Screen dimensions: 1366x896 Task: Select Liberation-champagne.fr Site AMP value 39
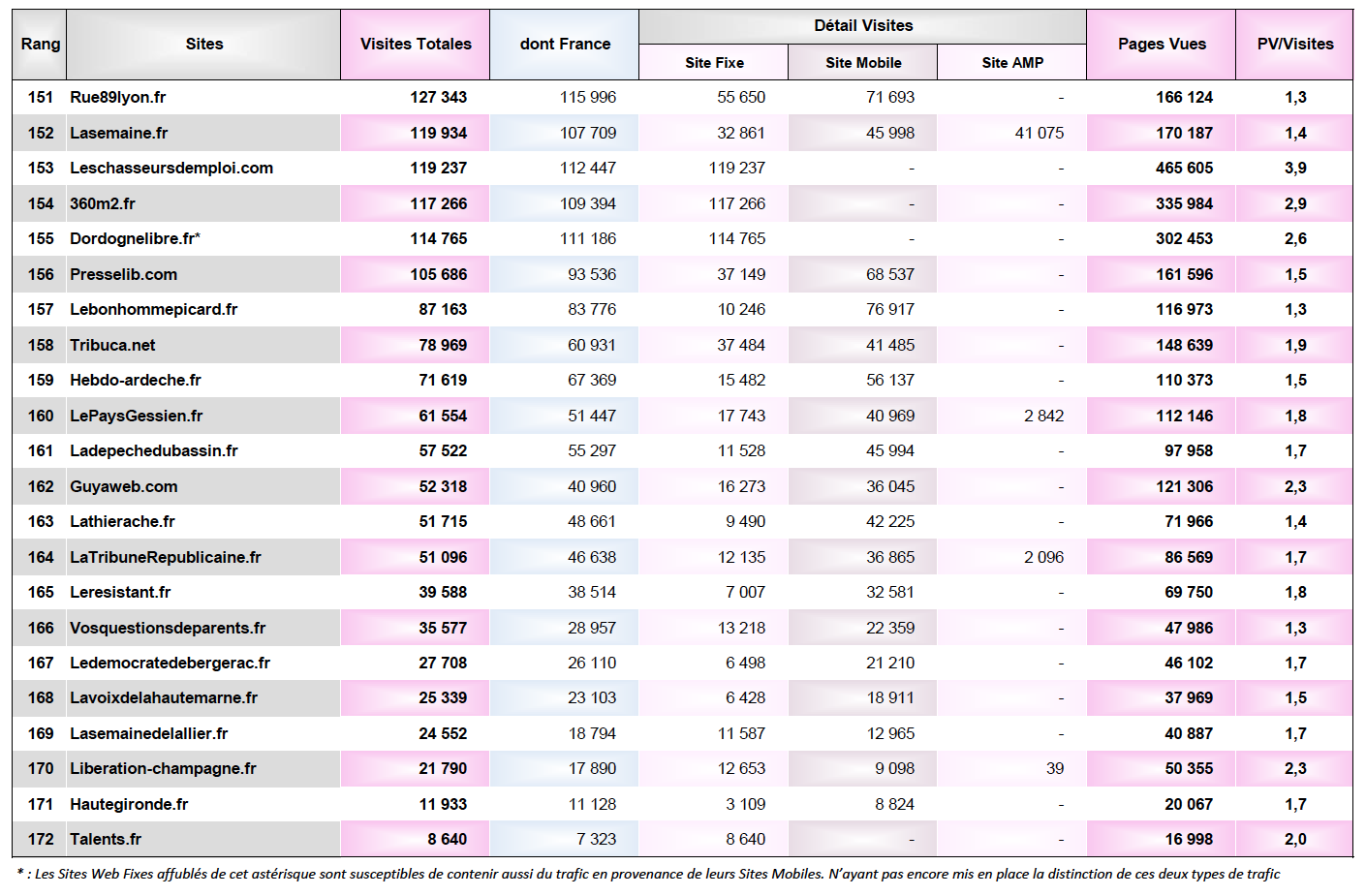pos(1054,769)
